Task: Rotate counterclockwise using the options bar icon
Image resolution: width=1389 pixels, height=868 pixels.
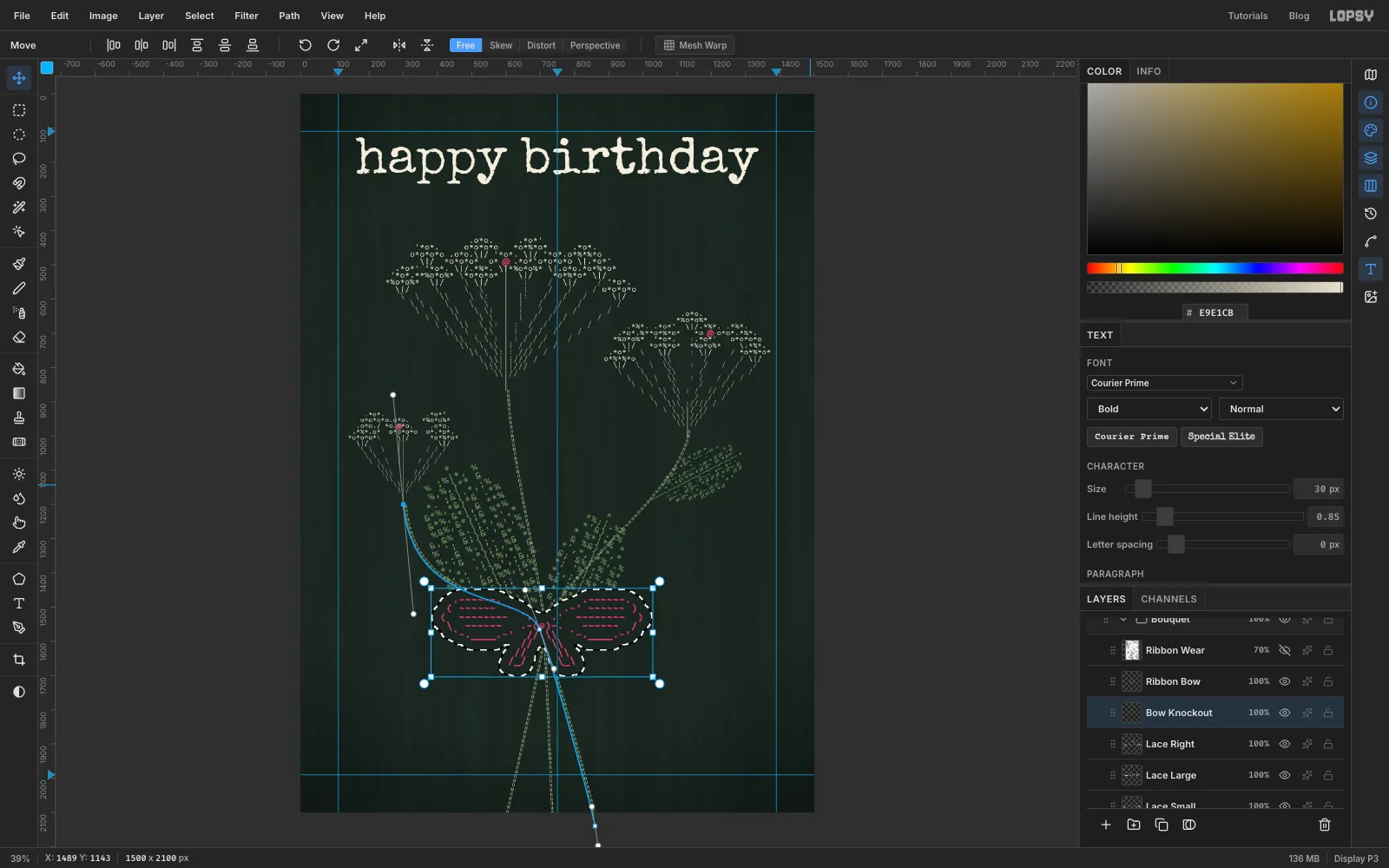Action: coord(305,45)
